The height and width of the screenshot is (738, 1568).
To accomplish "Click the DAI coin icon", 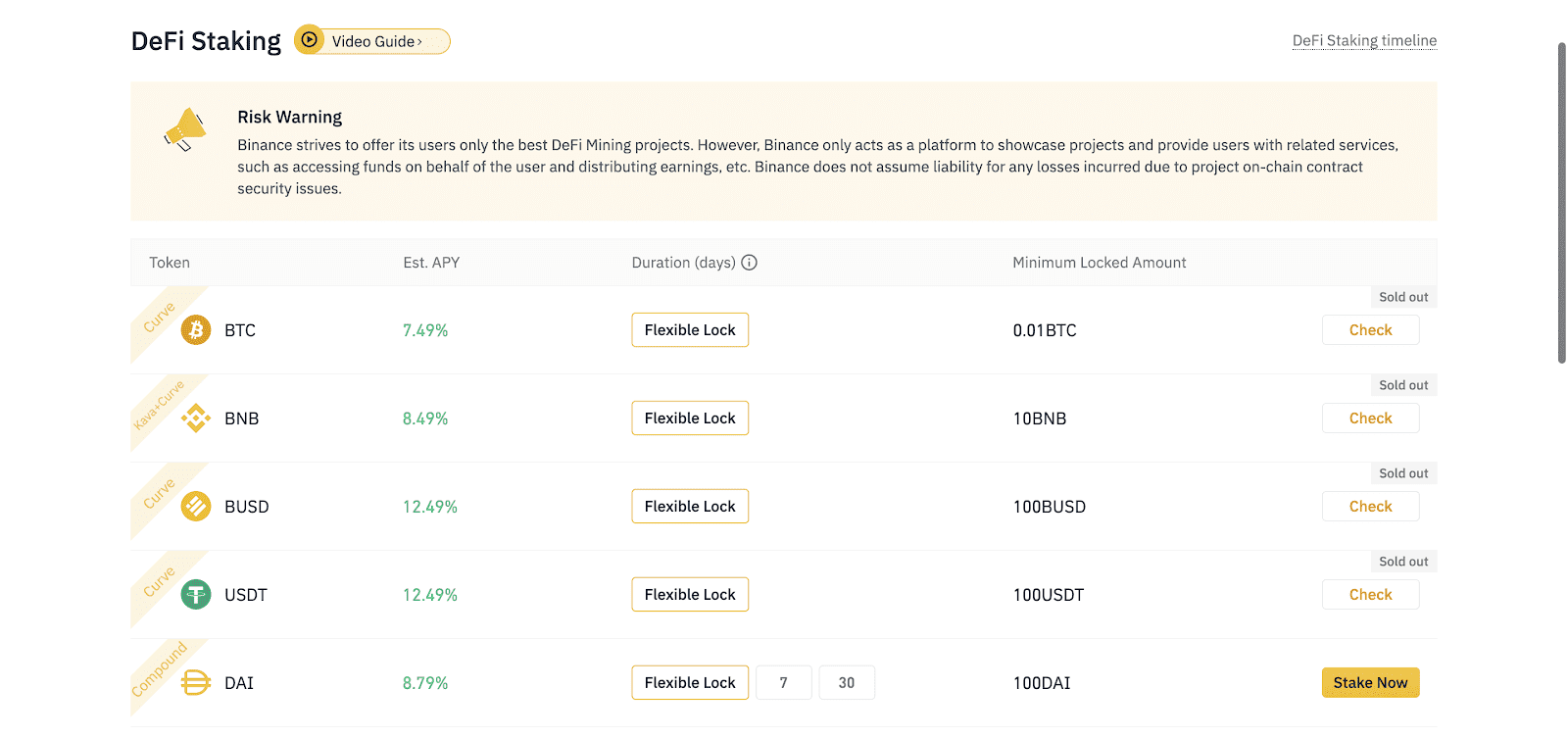I will pos(196,683).
